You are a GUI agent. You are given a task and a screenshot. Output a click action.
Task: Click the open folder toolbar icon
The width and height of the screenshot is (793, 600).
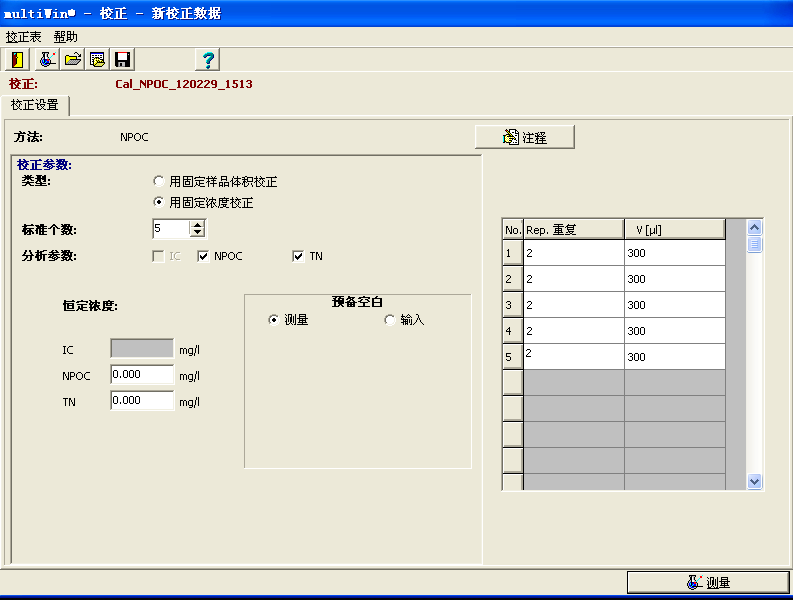click(x=73, y=59)
